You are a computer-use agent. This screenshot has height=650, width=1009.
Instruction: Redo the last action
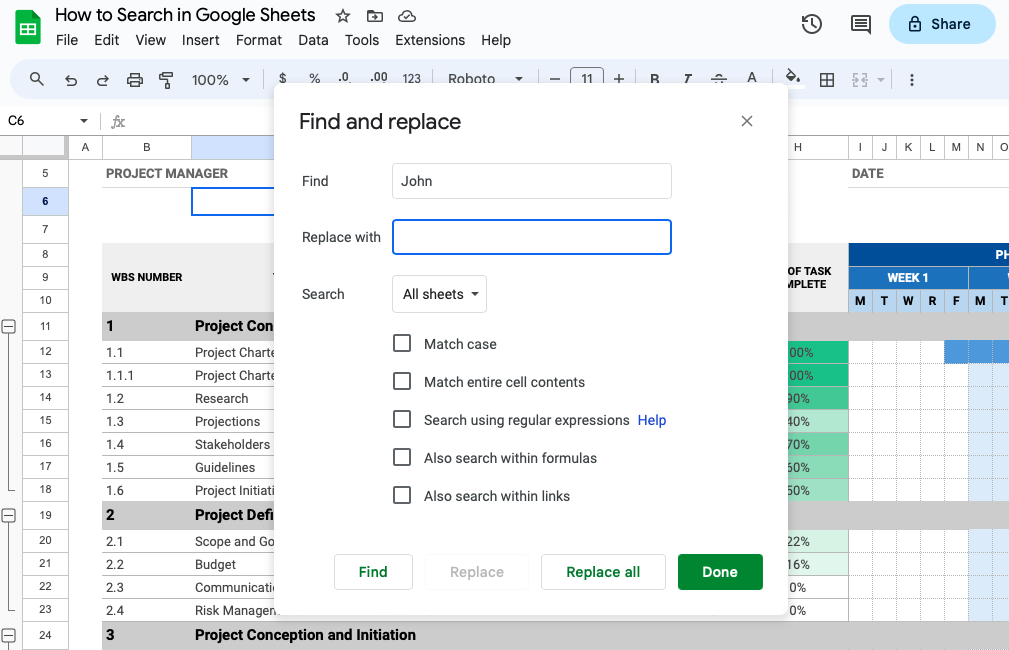coord(102,80)
